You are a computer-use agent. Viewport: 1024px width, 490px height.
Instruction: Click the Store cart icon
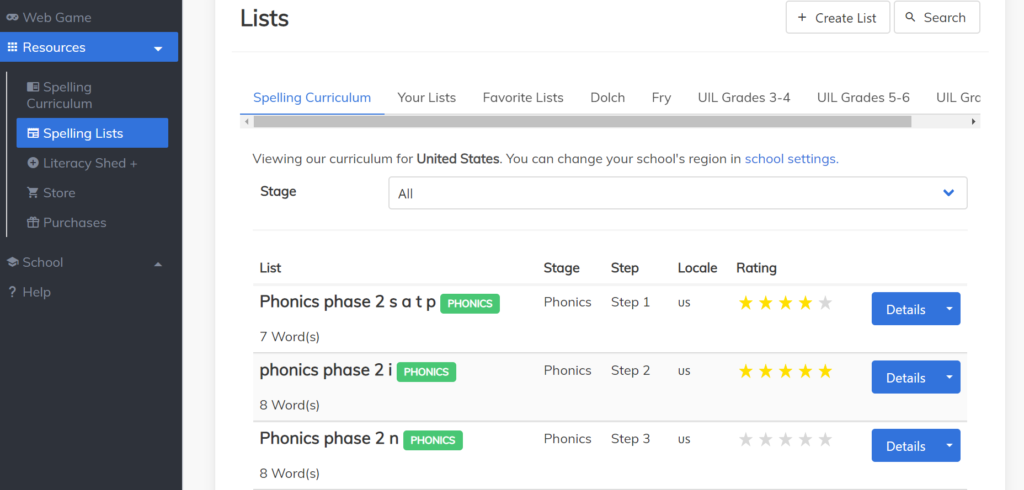(33, 193)
